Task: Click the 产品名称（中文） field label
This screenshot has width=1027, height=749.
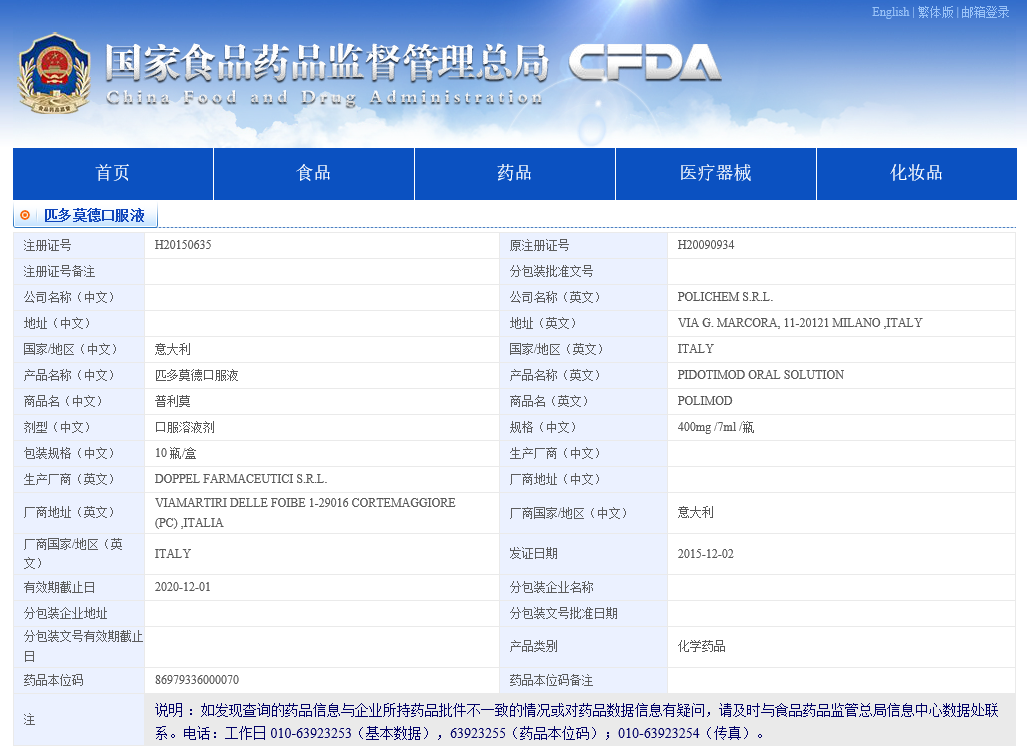Action: click(x=69, y=375)
